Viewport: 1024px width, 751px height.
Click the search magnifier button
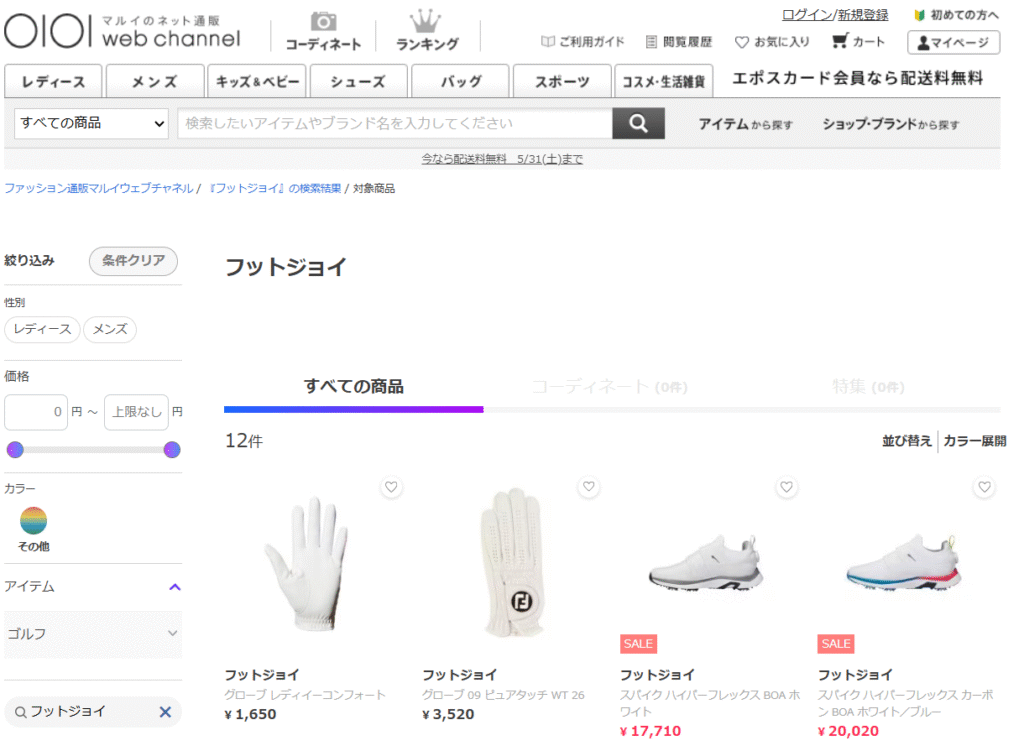638,123
